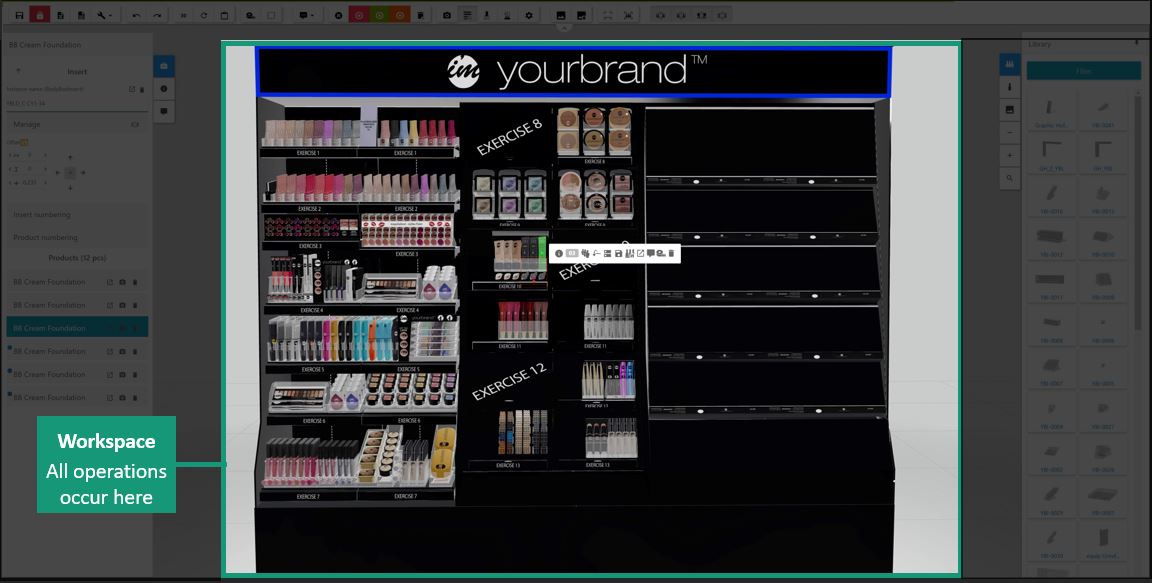Click the camera snapshot icon in the toolbar
Screen dimensions: 1152x583
click(447, 16)
